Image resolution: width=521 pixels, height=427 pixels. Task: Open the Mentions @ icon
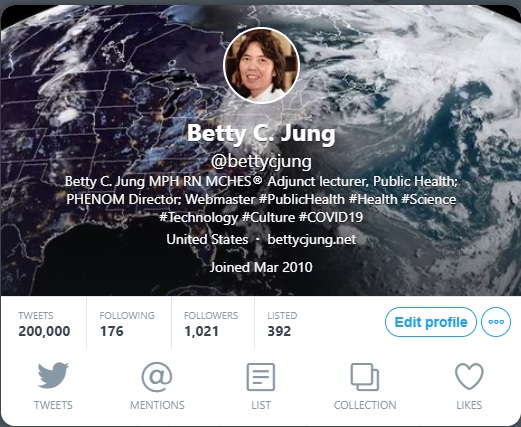point(157,377)
